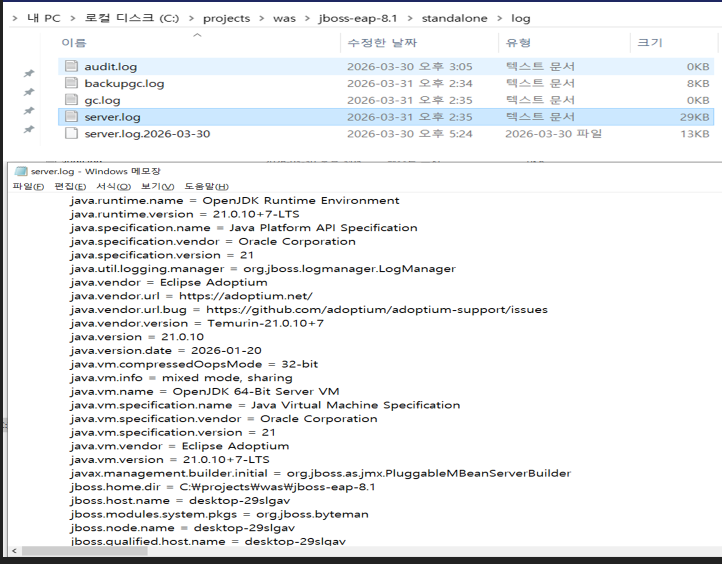Navigate to 내 PC in breadcrumb
Screen dimensions: 722x564
44,18
